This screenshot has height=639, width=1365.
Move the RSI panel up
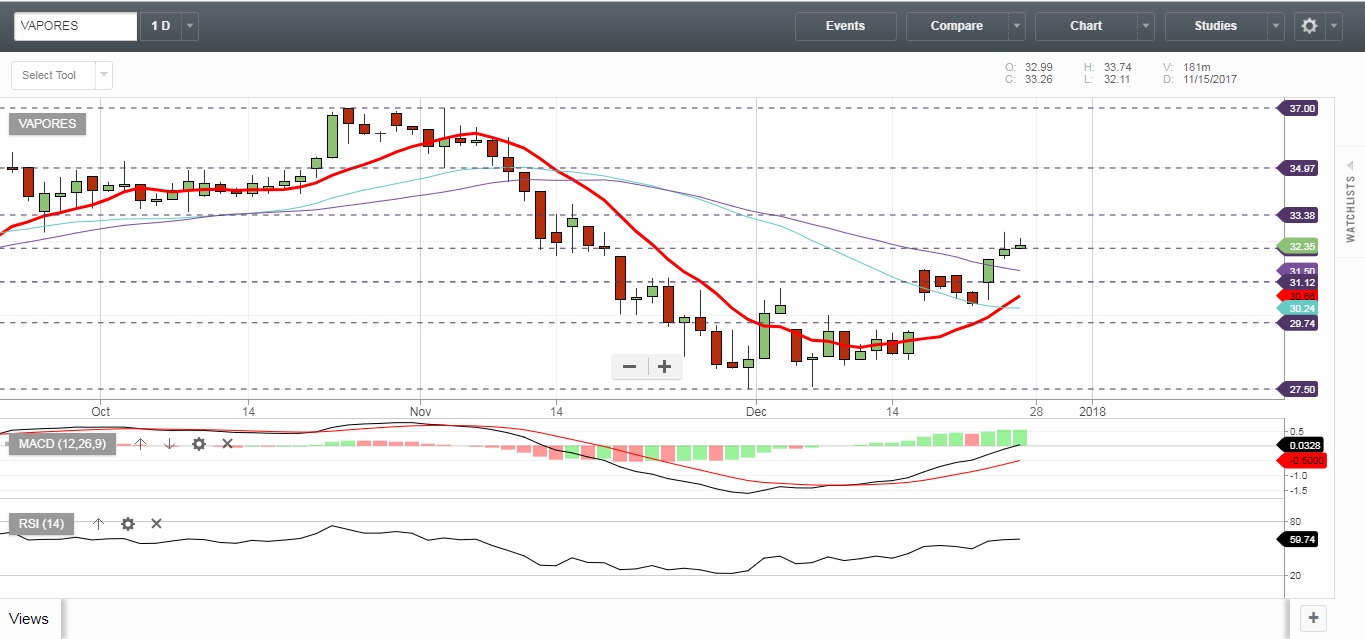coord(99,523)
